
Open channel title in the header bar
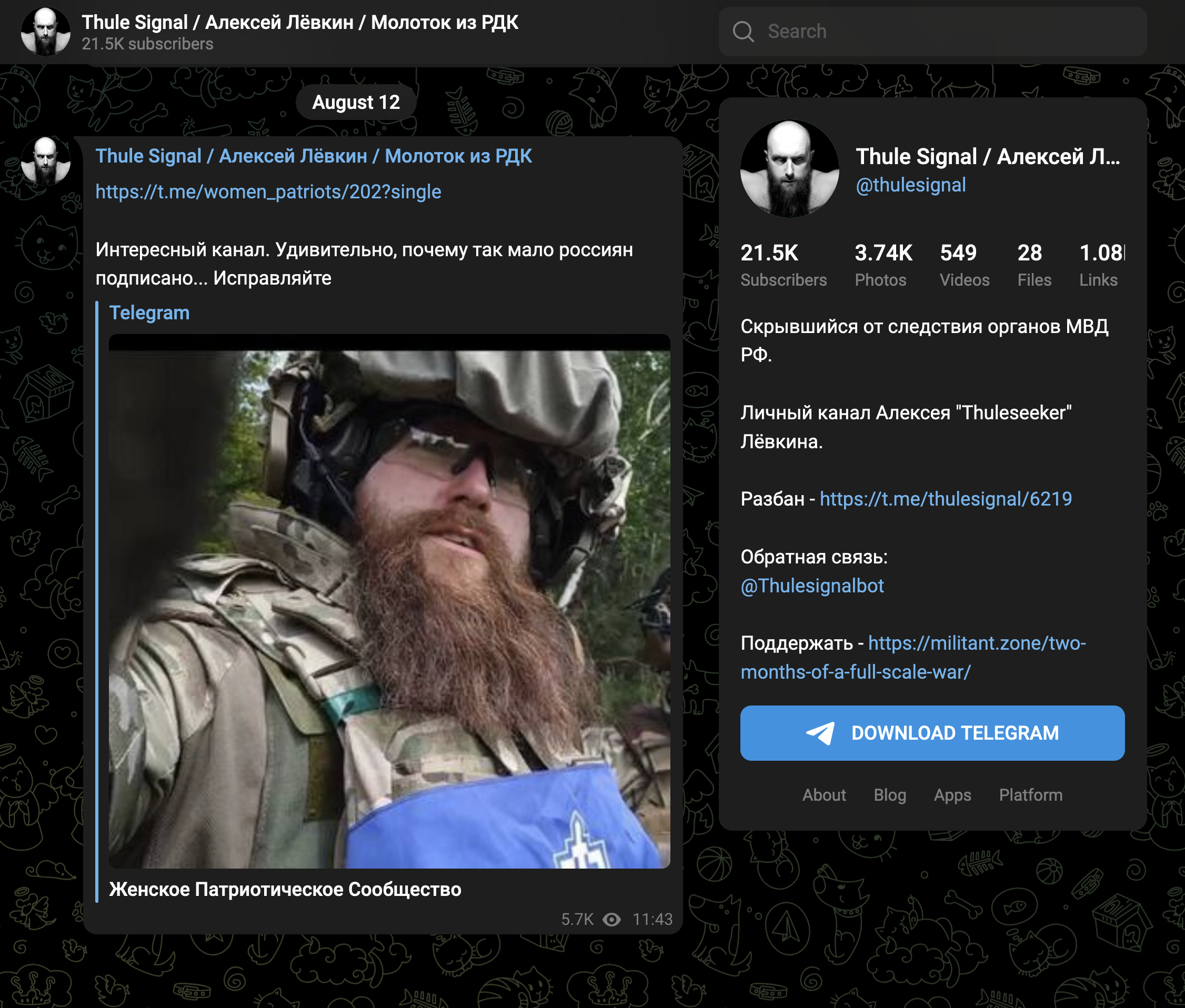[300, 22]
